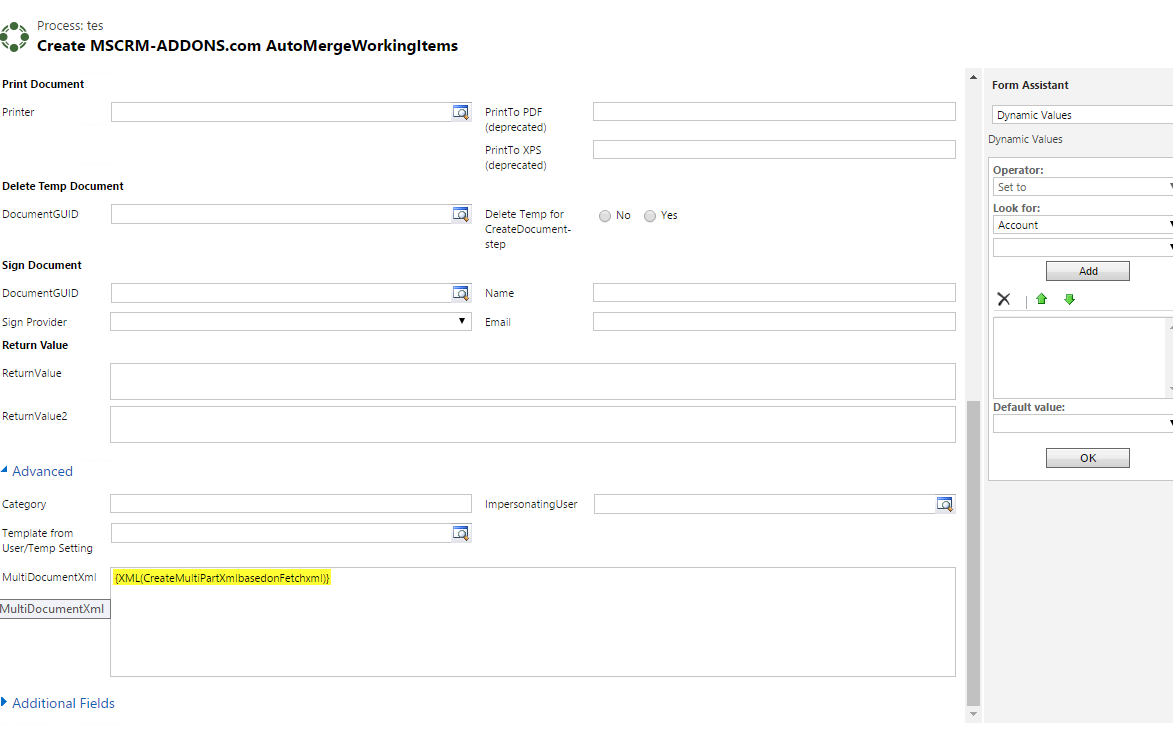This screenshot has width=1173, height=731.
Task: Click the Printer lookup icon
Action: 461,112
